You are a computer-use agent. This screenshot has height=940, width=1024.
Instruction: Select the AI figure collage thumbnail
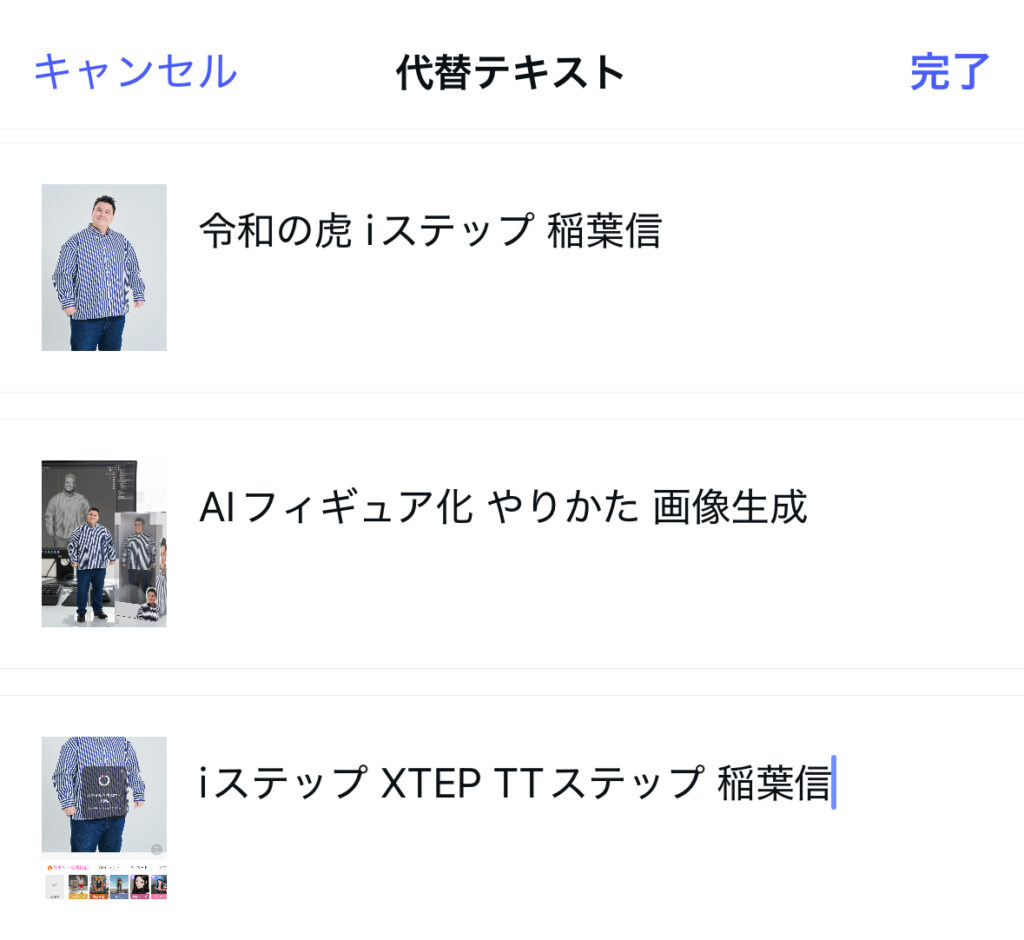click(x=104, y=543)
